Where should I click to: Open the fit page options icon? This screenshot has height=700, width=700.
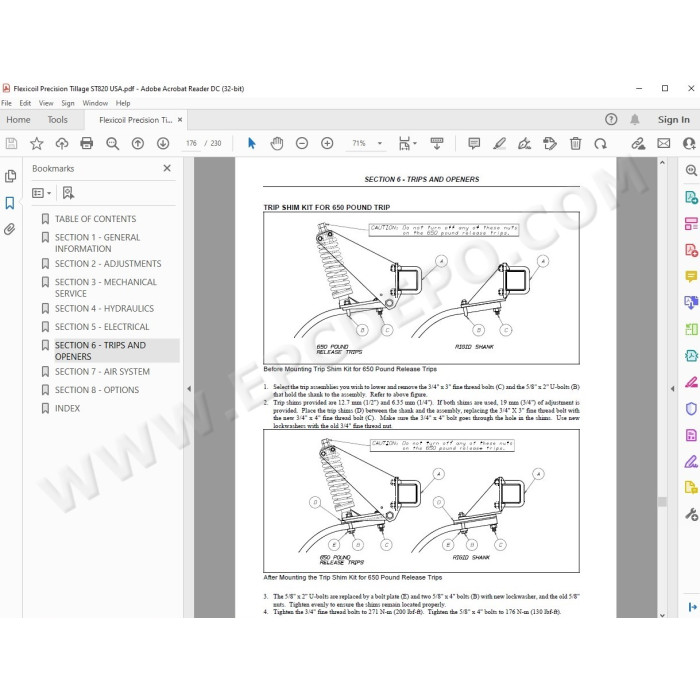point(407,143)
